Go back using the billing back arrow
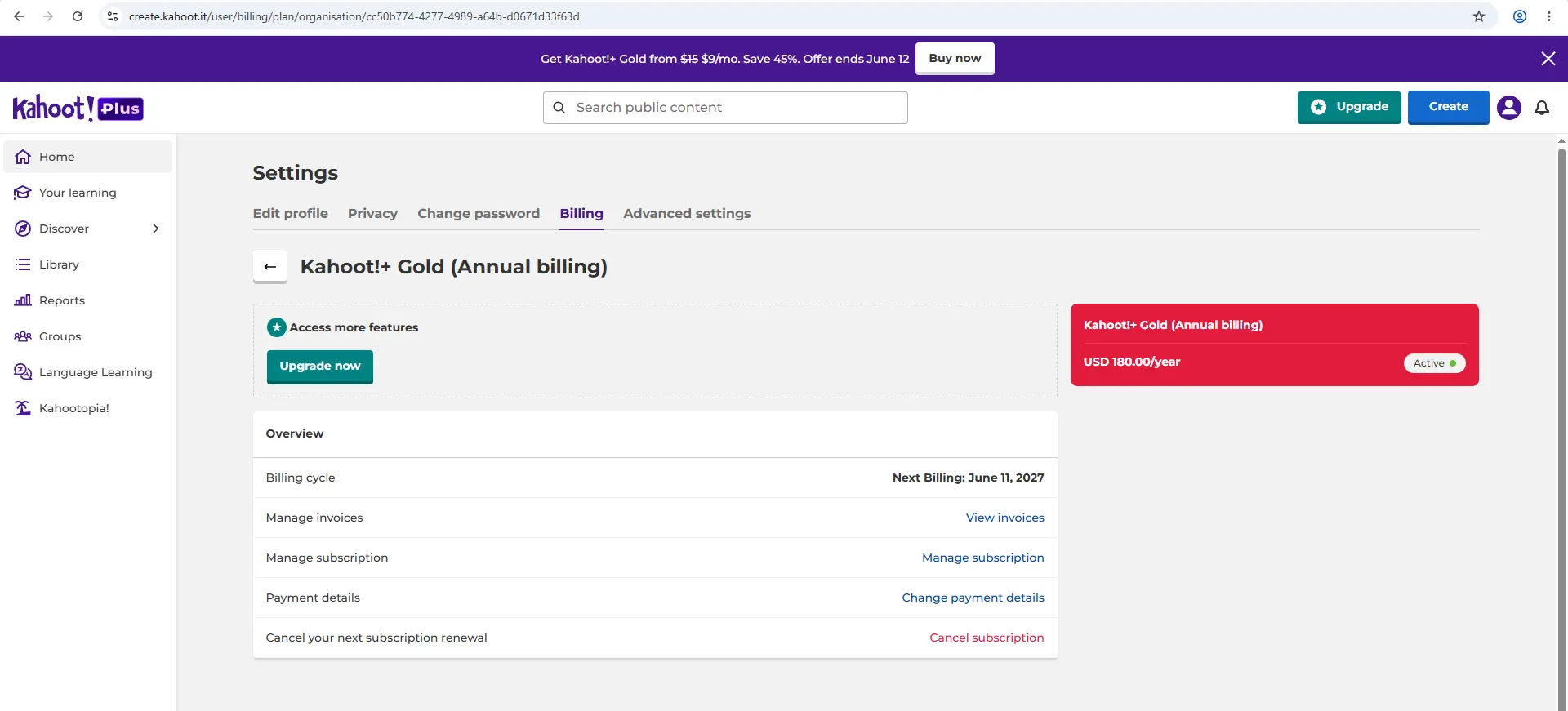Image resolution: width=1568 pixels, height=711 pixels. (x=270, y=267)
